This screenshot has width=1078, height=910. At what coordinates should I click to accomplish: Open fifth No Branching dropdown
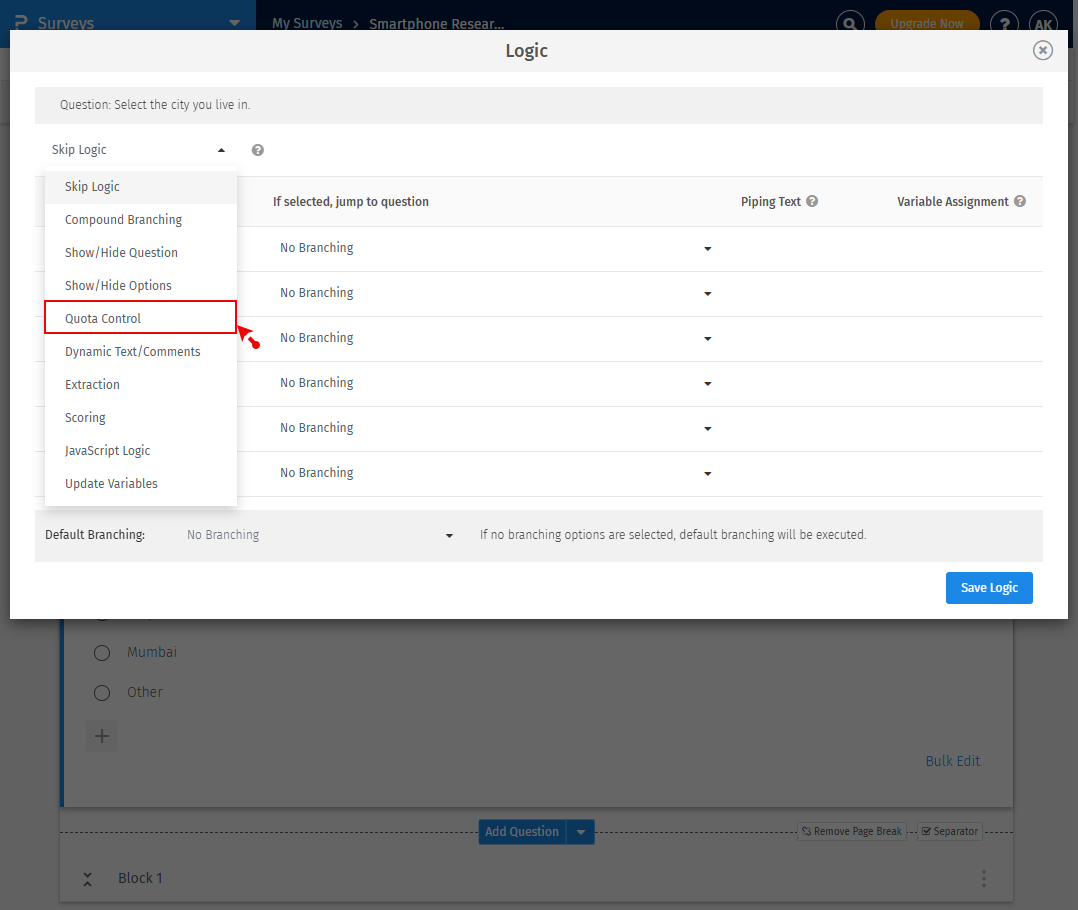495,428
